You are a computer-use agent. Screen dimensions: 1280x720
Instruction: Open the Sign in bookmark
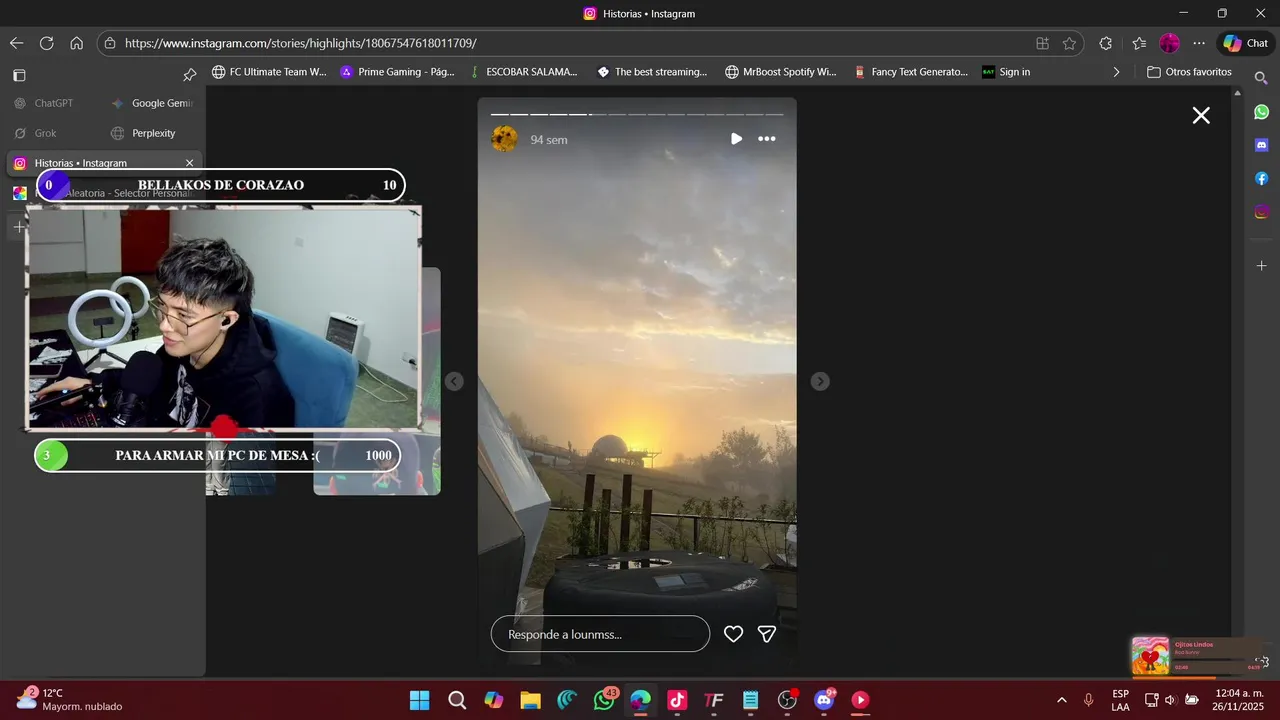[1006, 72]
